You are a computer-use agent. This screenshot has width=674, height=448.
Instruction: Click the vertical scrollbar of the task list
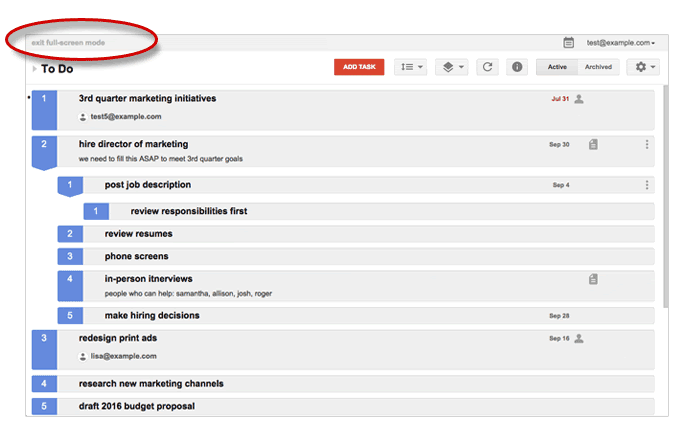tap(666, 196)
